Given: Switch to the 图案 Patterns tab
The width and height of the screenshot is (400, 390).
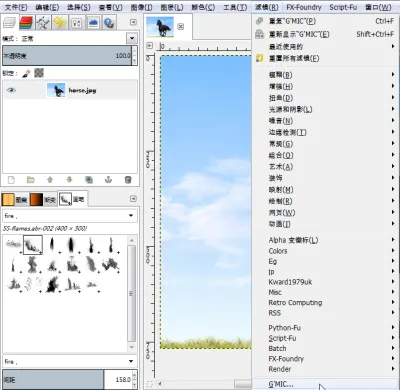Looking at the screenshot, I should click(15, 199).
